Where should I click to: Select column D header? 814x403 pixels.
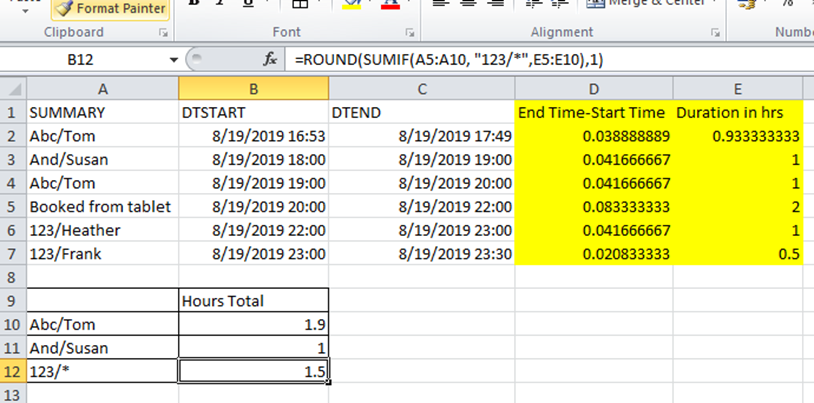coord(594,89)
